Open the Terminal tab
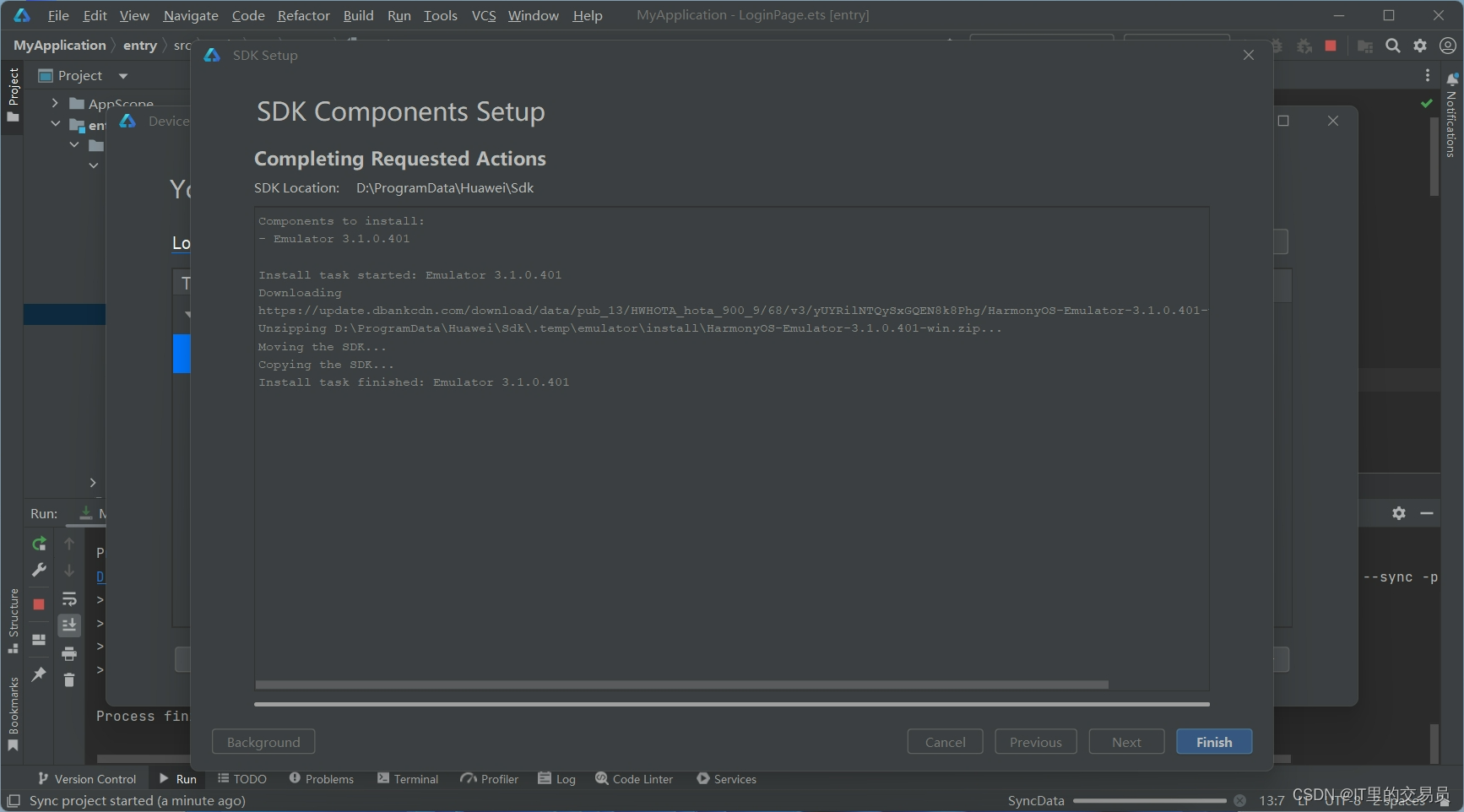Screen dimensions: 1464x812 (x=408, y=779)
